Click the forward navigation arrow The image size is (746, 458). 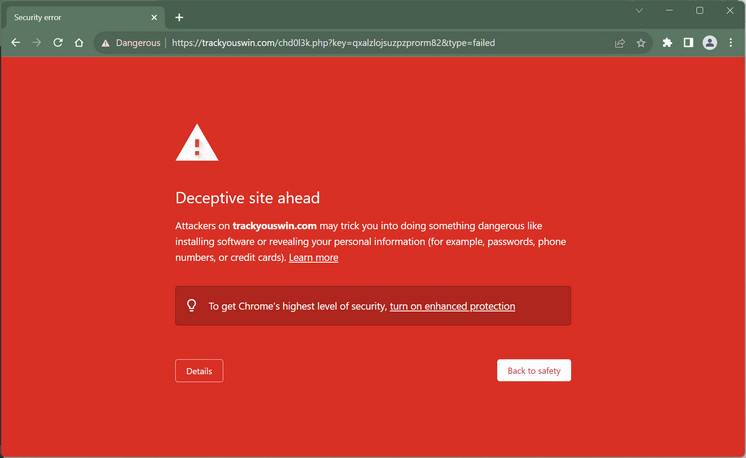37,43
